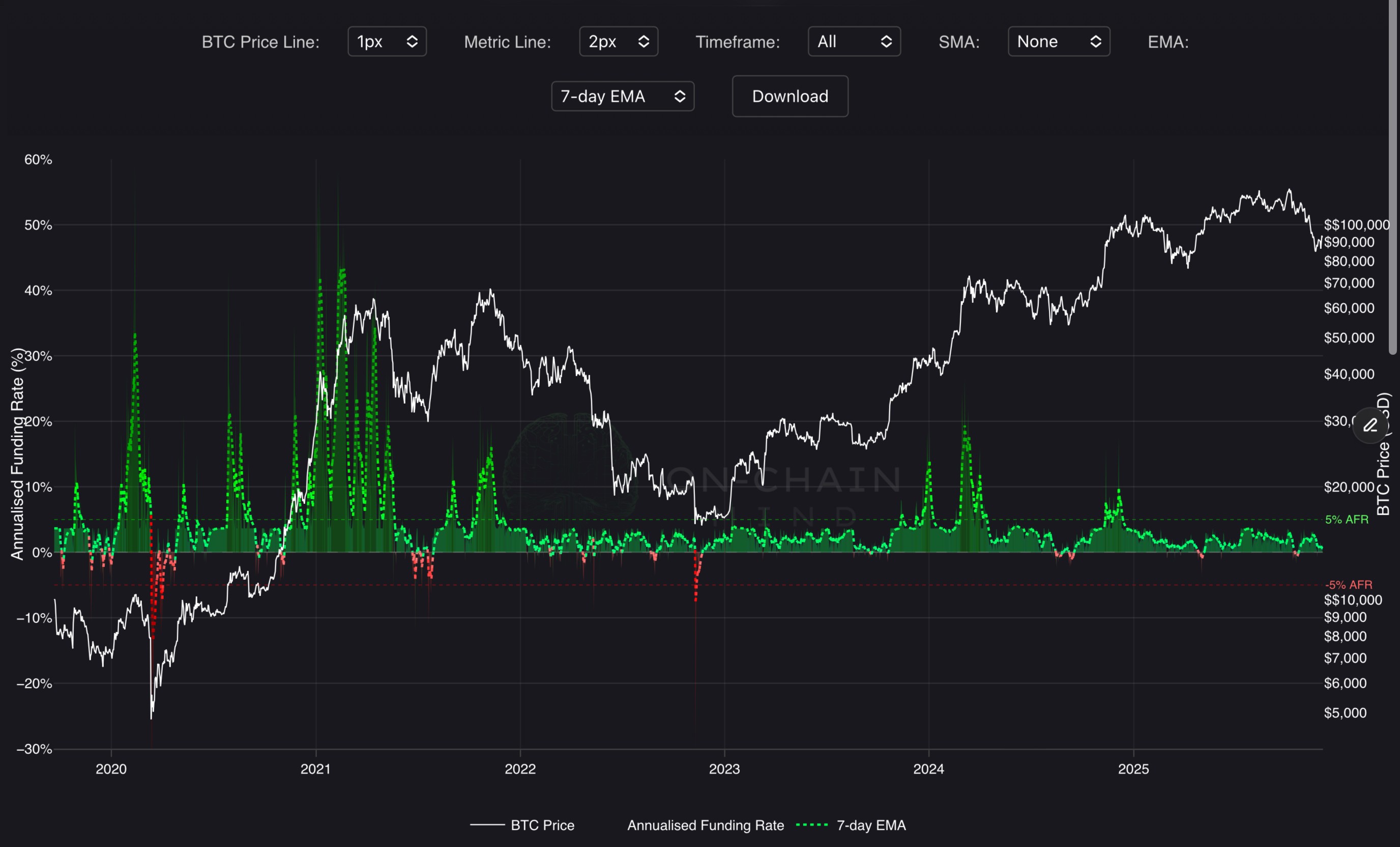The height and width of the screenshot is (847, 1400).
Task: Open the BTC Price Line width dropdown
Action: click(387, 42)
